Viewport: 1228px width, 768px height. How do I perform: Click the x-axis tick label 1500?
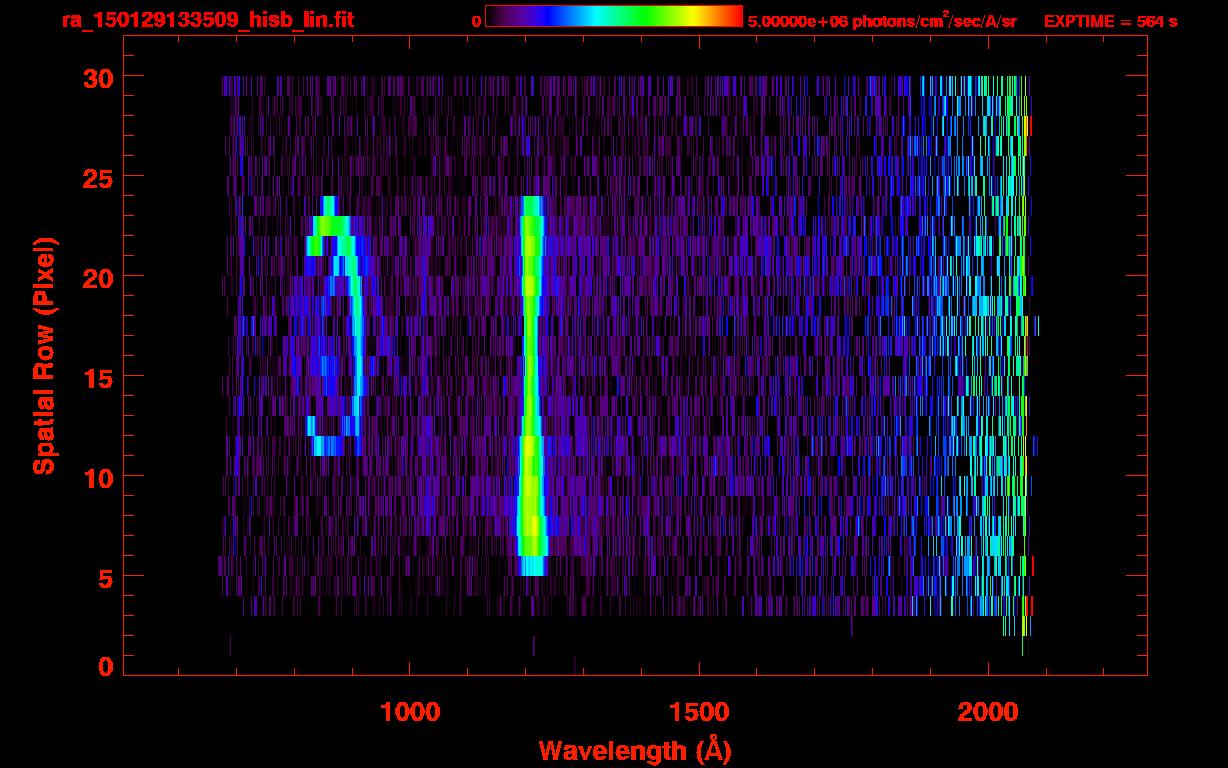[699, 712]
